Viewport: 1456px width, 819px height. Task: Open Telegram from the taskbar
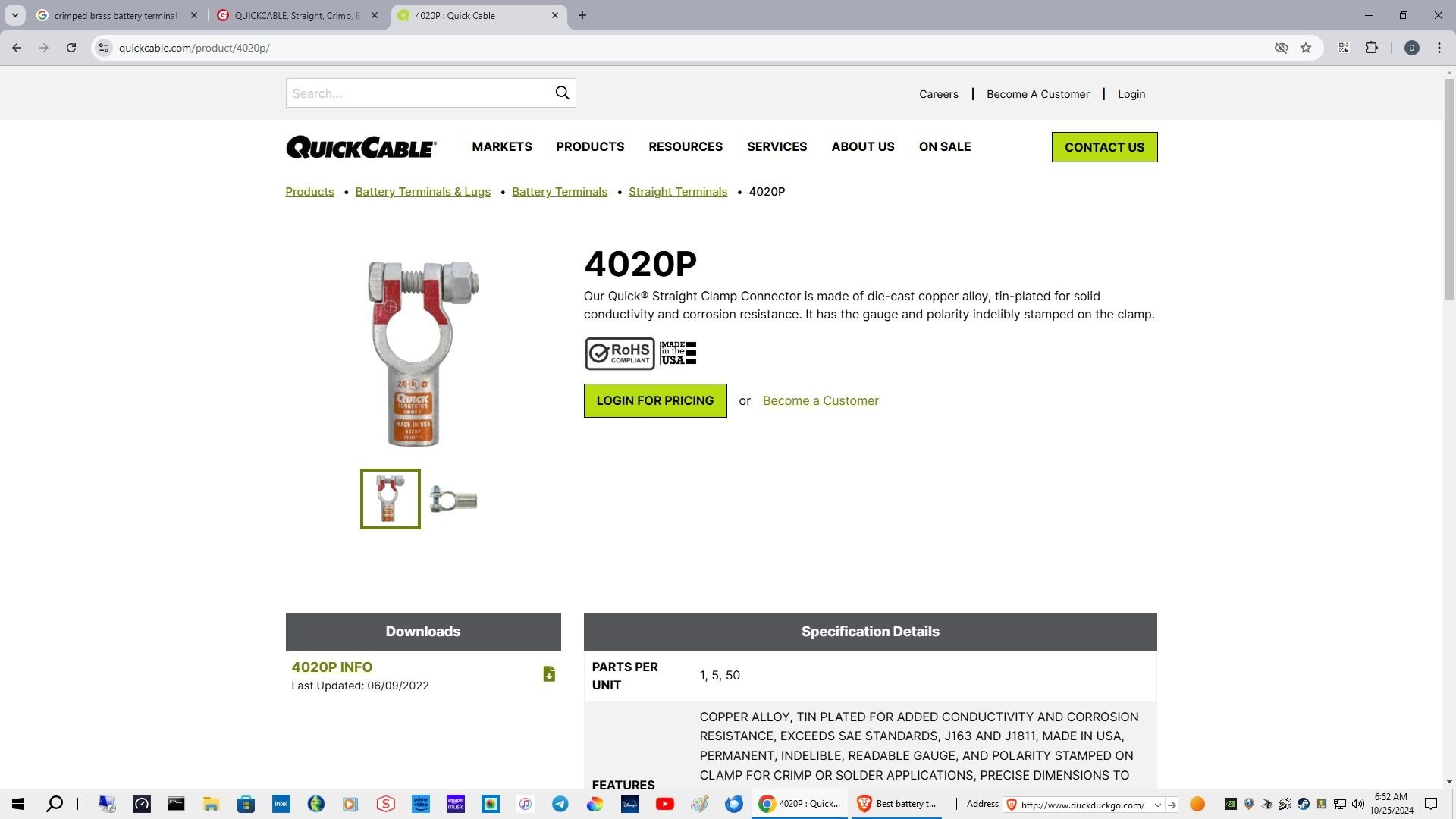point(560,804)
